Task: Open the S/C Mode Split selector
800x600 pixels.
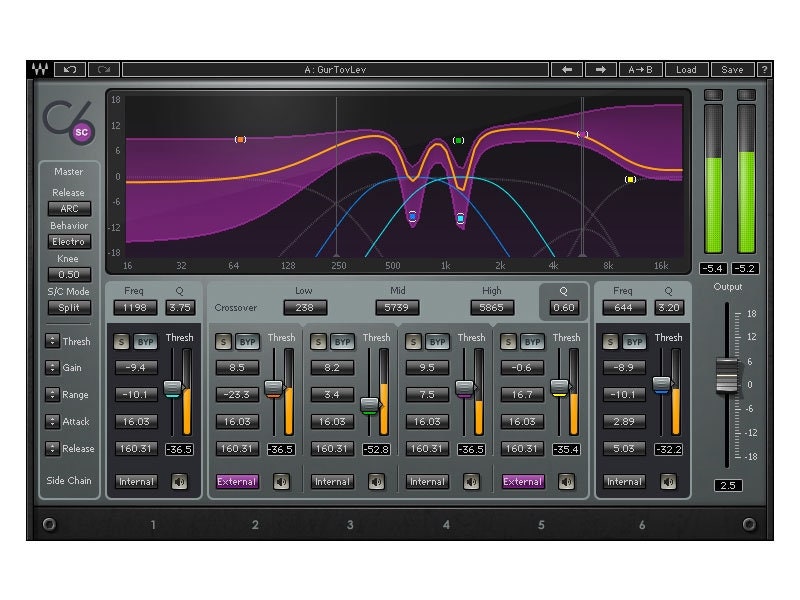Action: [x=69, y=308]
